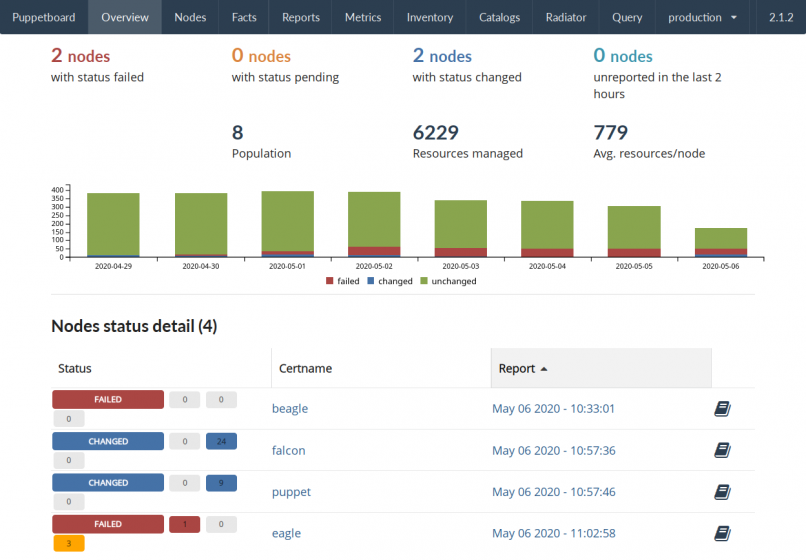Toggle the failed series in chart legend
The image size is (806, 560).
341,281
